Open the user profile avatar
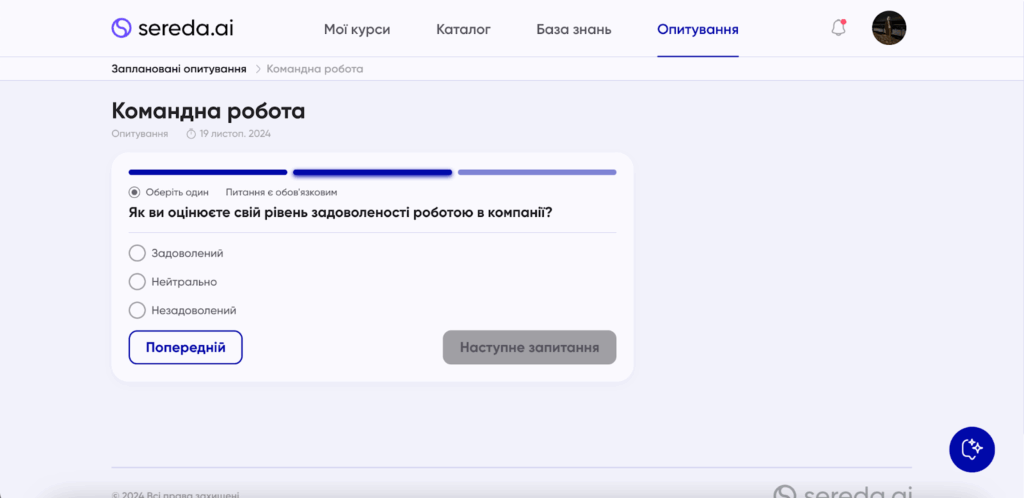1024x498 pixels. pos(888,28)
